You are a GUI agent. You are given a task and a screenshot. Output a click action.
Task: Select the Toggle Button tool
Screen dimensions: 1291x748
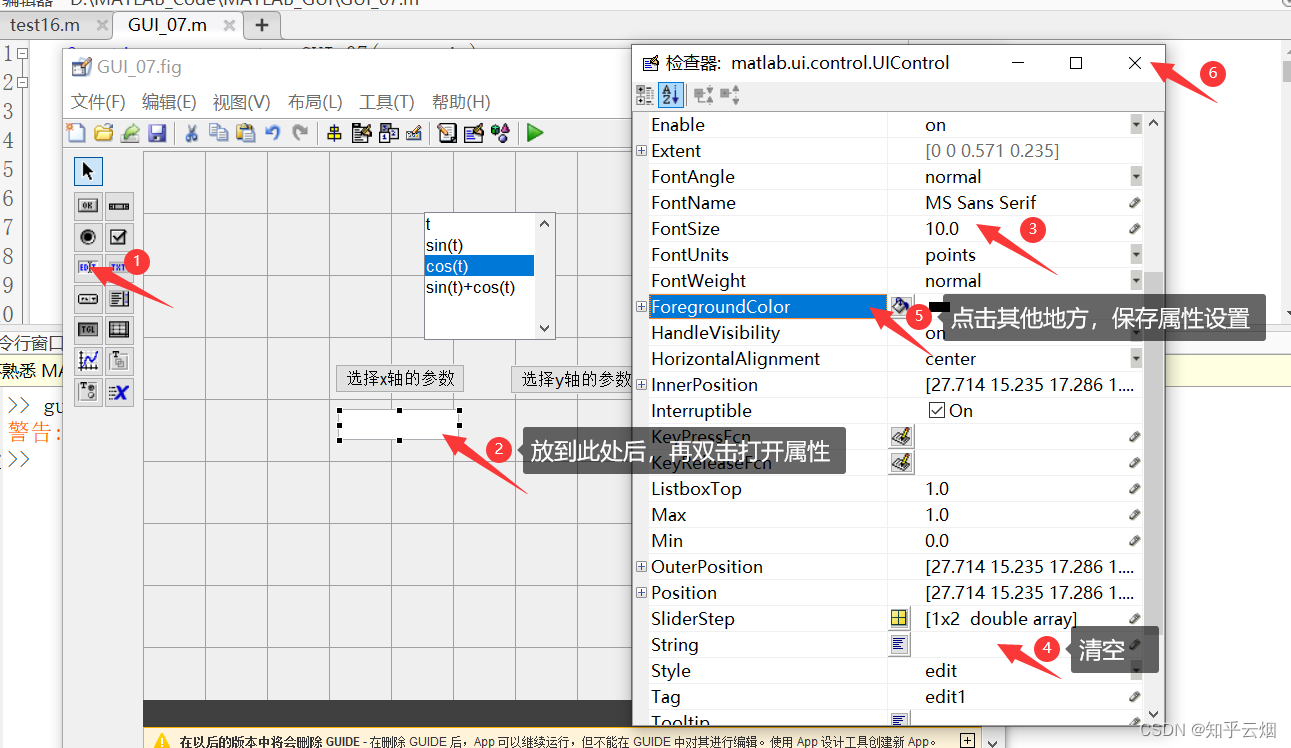[88, 329]
